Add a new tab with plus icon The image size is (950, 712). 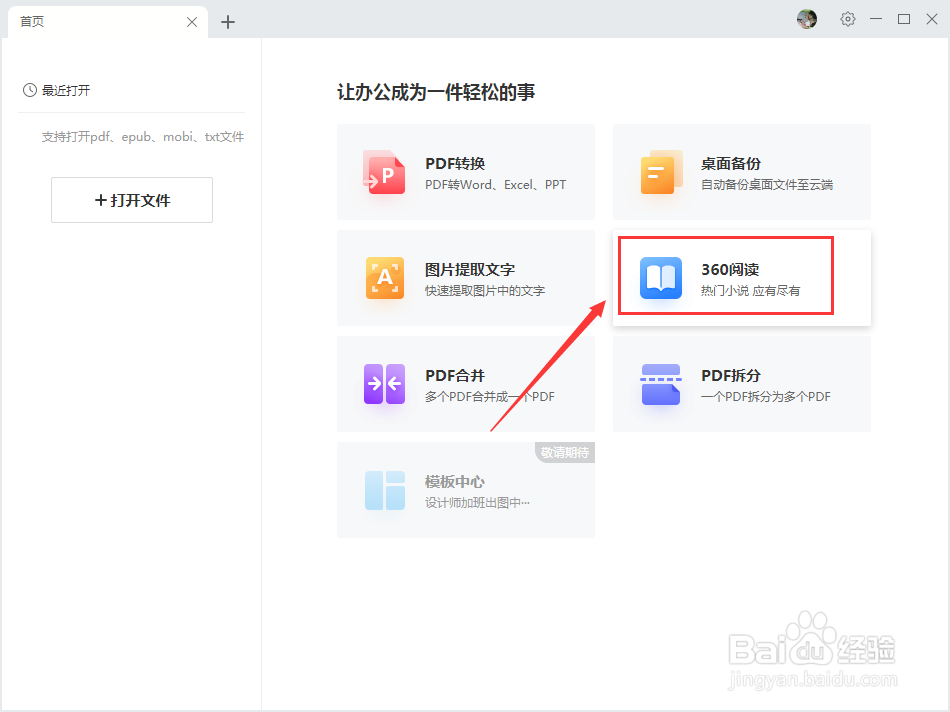coord(228,22)
